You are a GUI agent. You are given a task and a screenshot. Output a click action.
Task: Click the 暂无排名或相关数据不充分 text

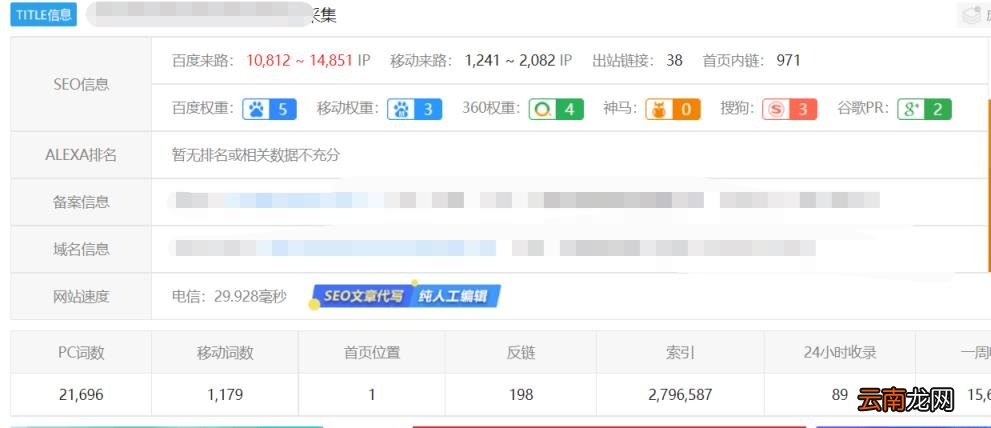255,155
